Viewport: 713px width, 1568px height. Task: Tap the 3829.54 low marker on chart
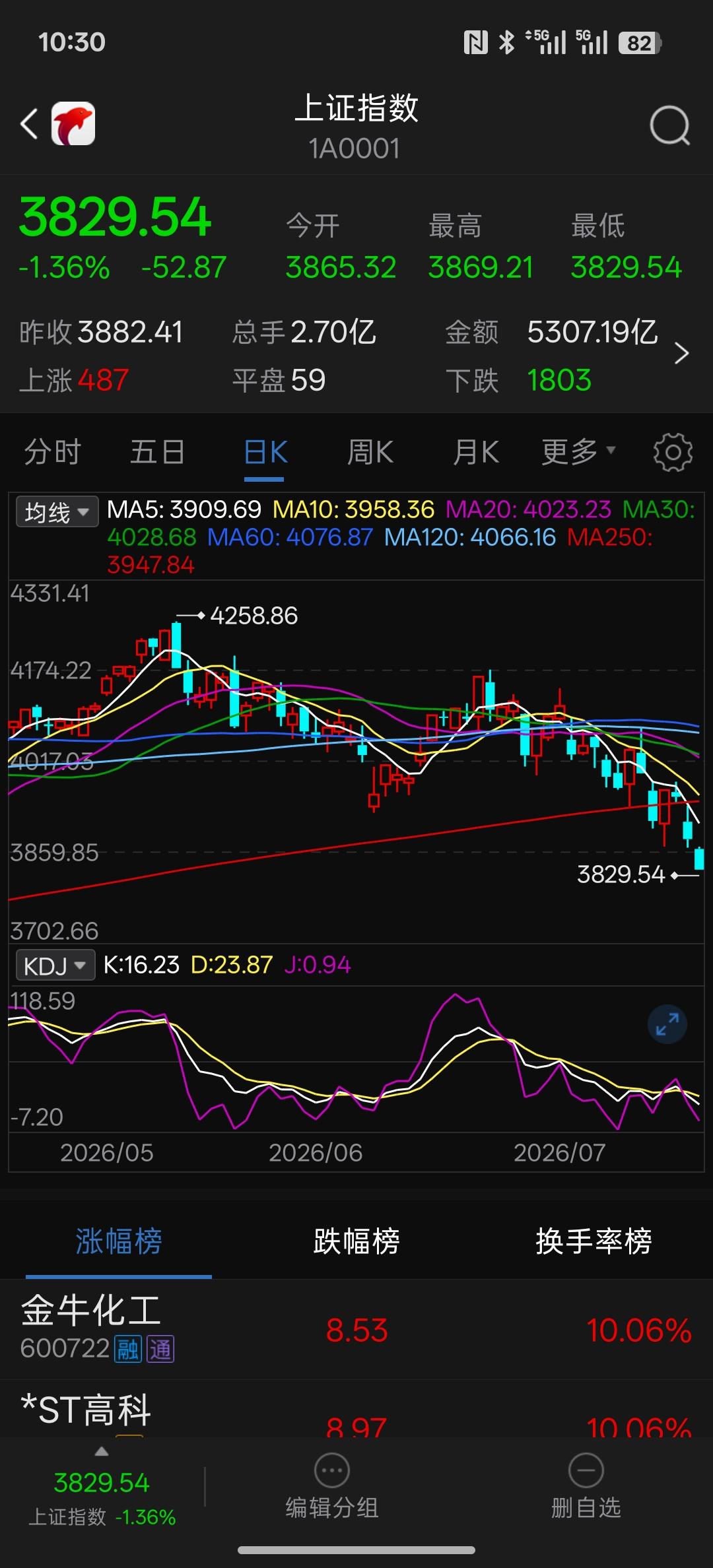[621, 874]
